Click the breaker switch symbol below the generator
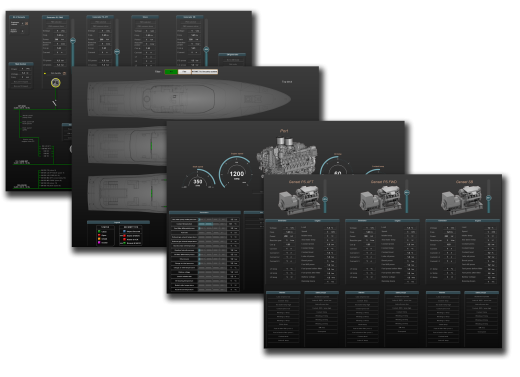The height and width of the screenshot is (377, 520). click(x=54, y=103)
